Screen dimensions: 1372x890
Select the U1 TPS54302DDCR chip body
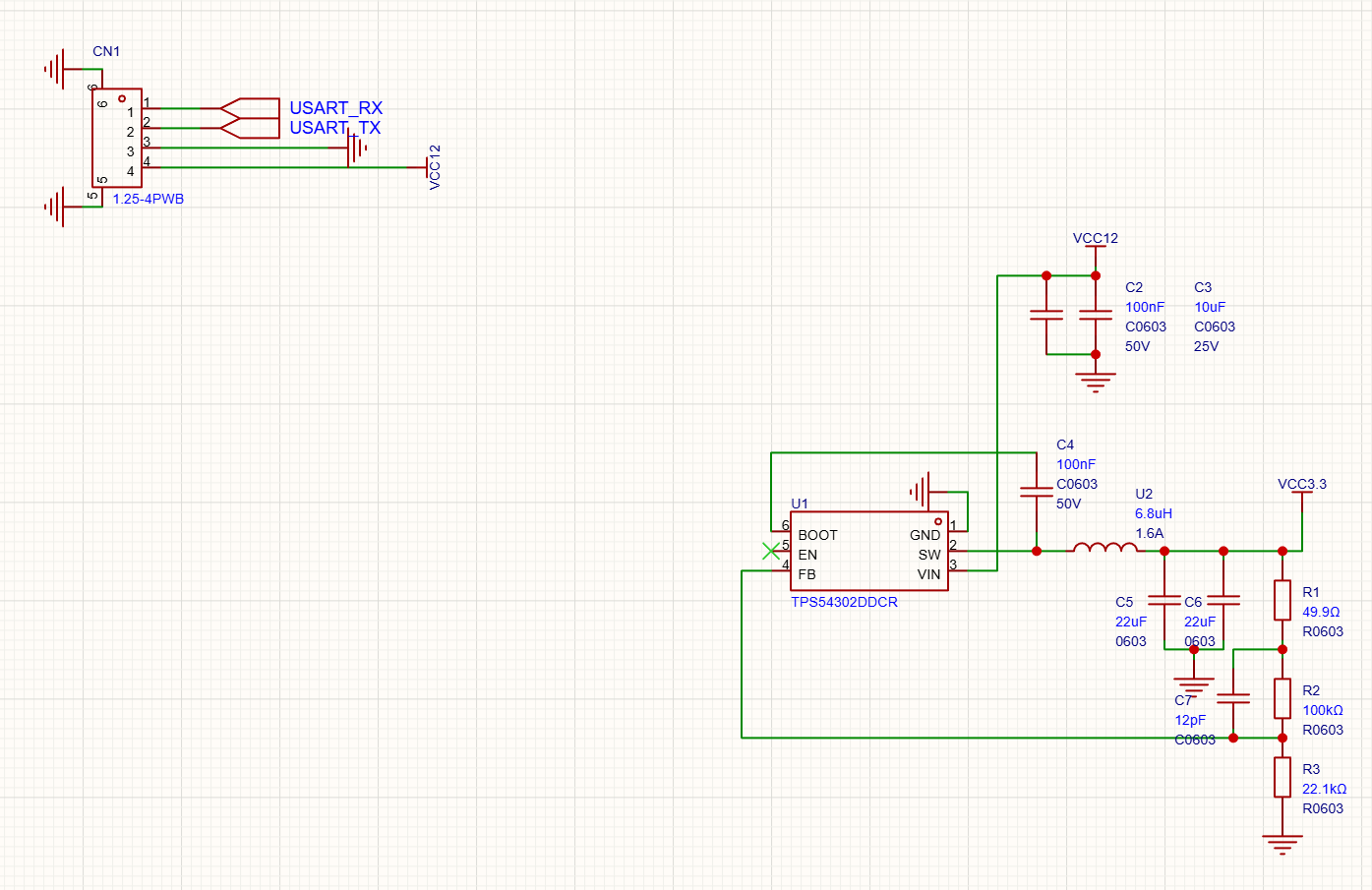pos(868,552)
